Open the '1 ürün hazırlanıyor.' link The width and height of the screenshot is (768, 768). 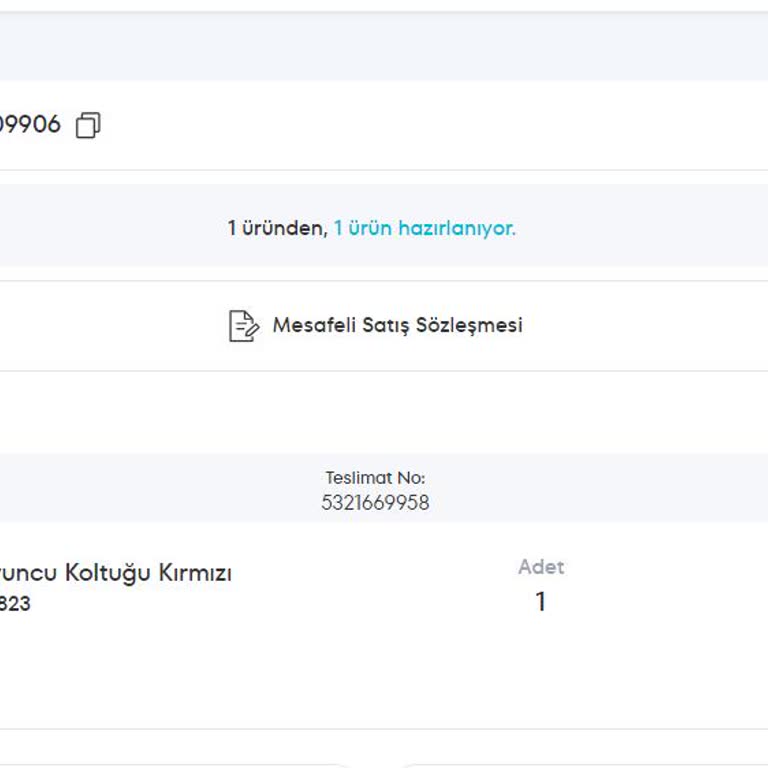tap(424, 228)
